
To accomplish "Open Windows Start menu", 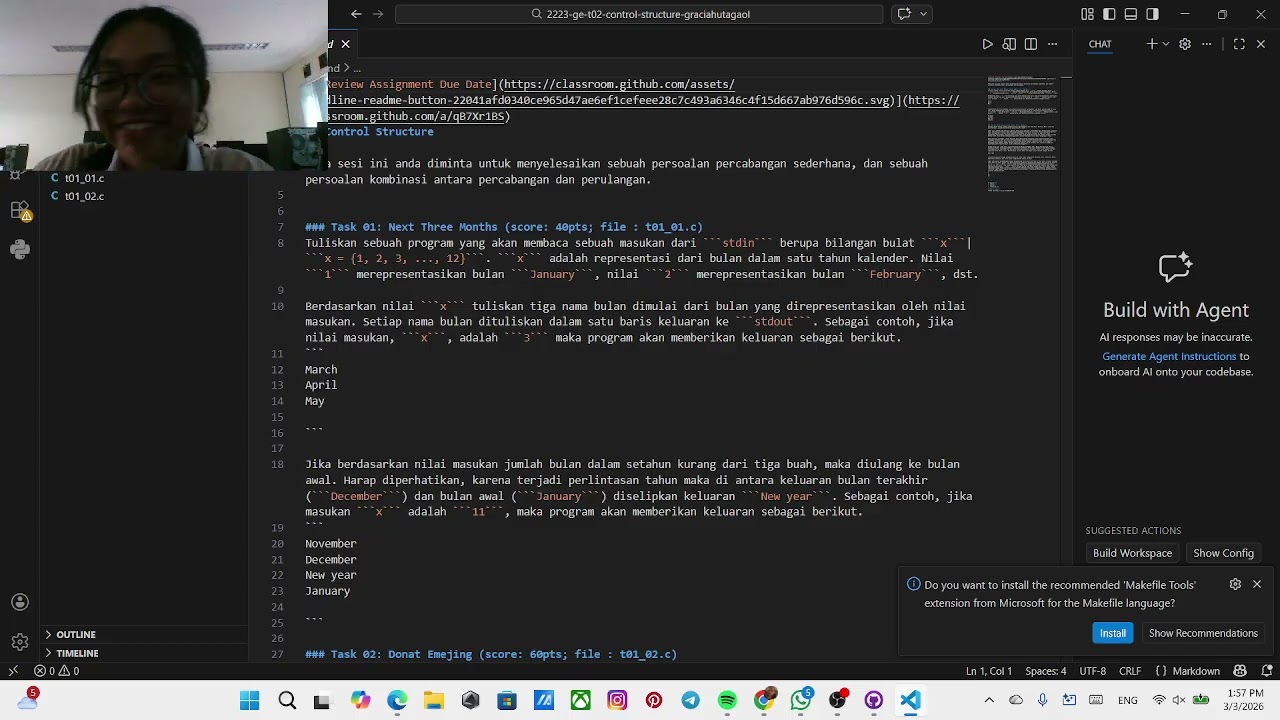I will pos(249,700).
